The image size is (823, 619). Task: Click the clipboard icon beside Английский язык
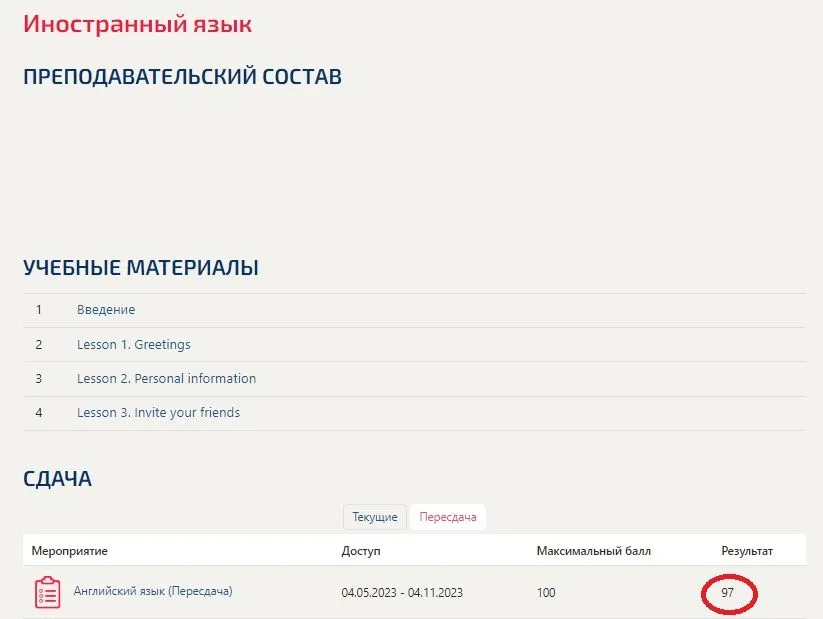pos(47,592)
